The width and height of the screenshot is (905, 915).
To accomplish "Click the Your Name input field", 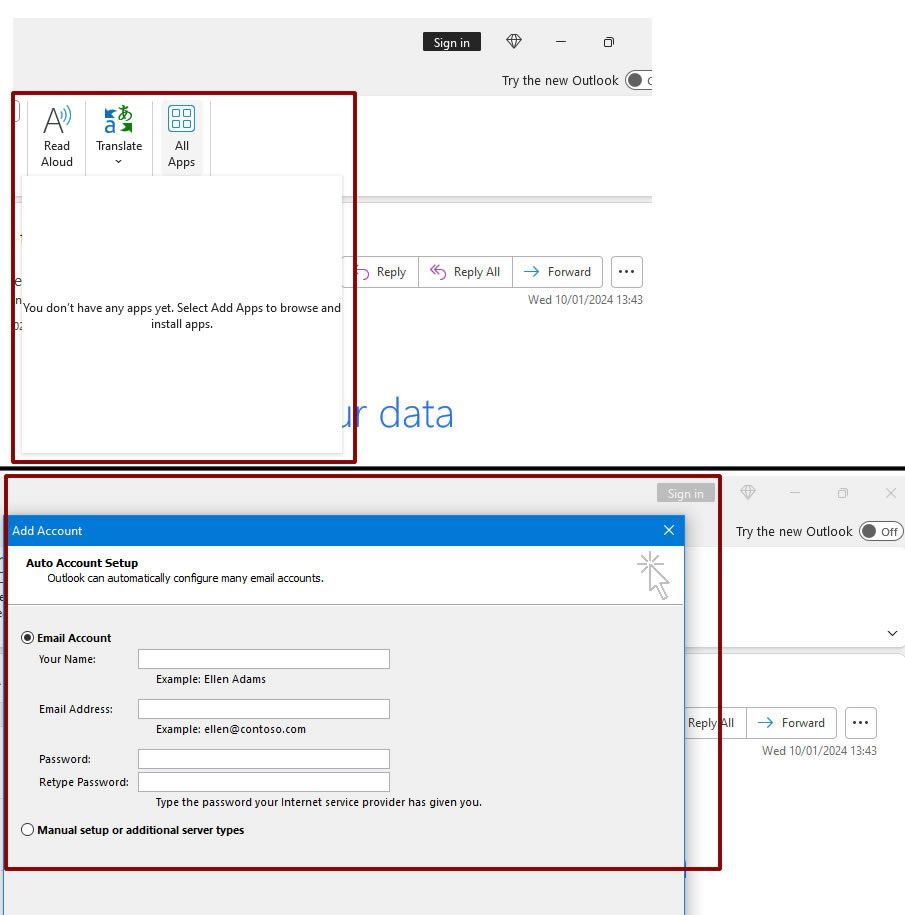I will [x=263, y=658].
